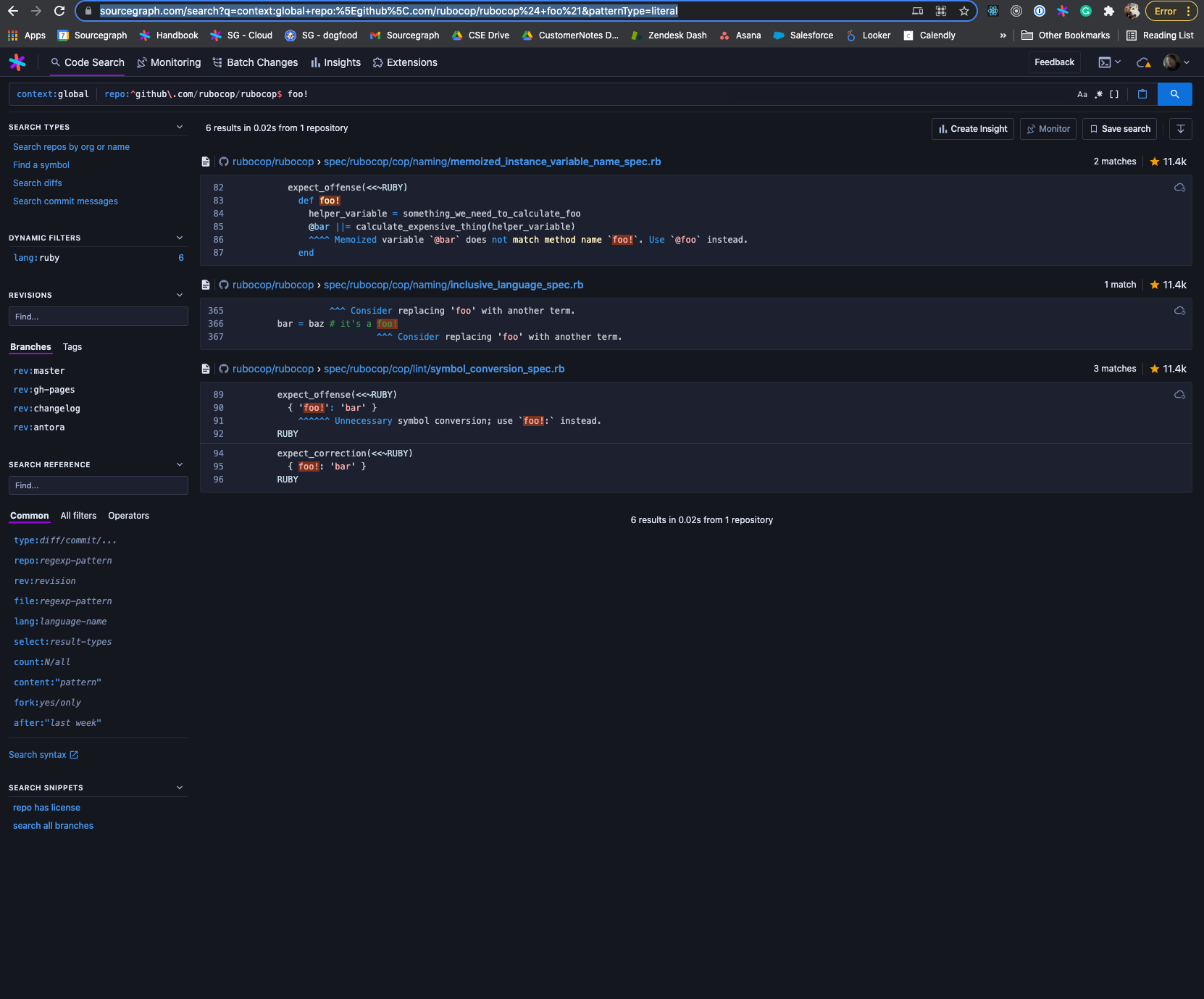The height and width of the screenshot is (999, 1204).
Task: Go to Batch Changes
Action: [255, 62]
